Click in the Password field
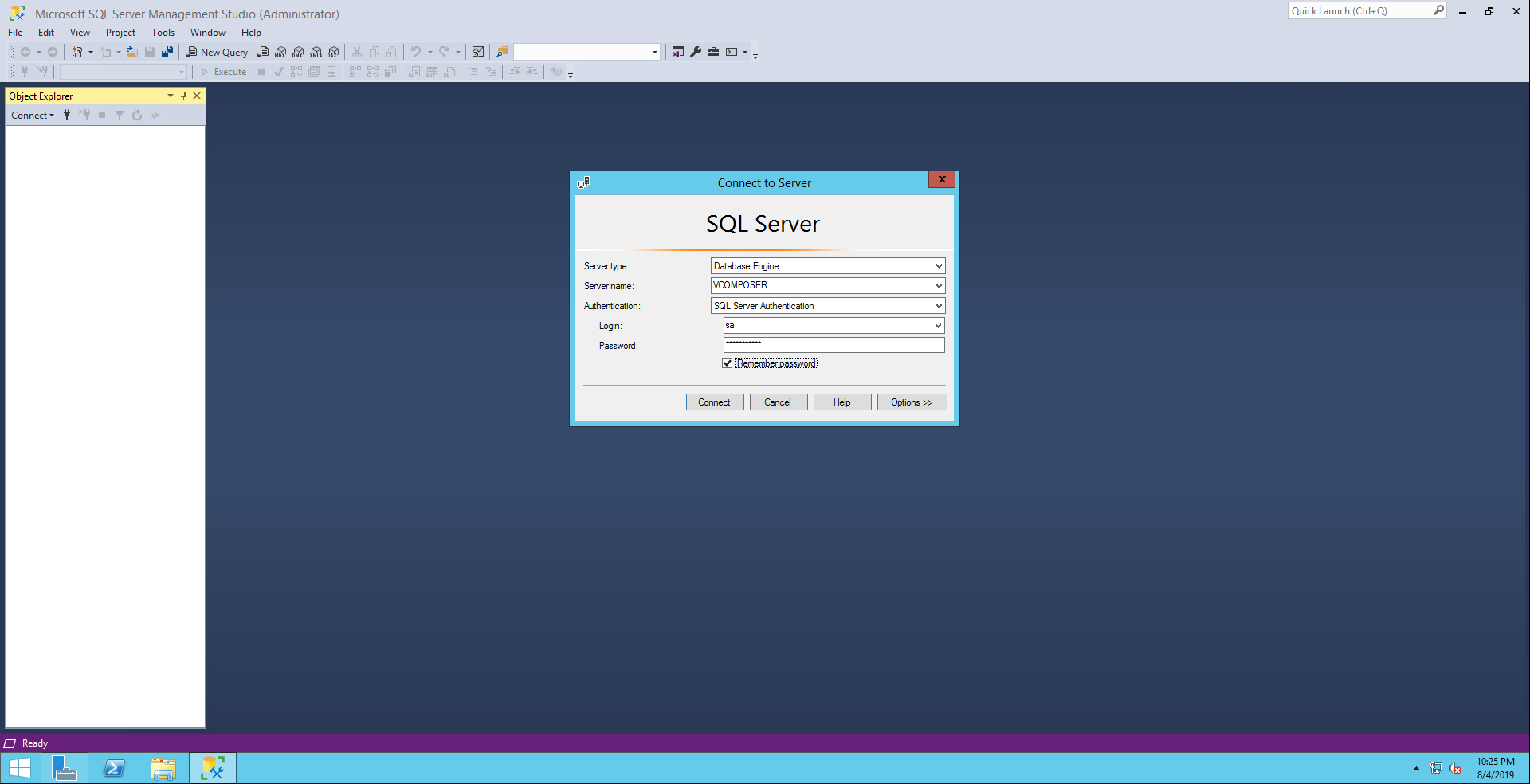Viewport: 1530px width, 784px height. [834, 345]
